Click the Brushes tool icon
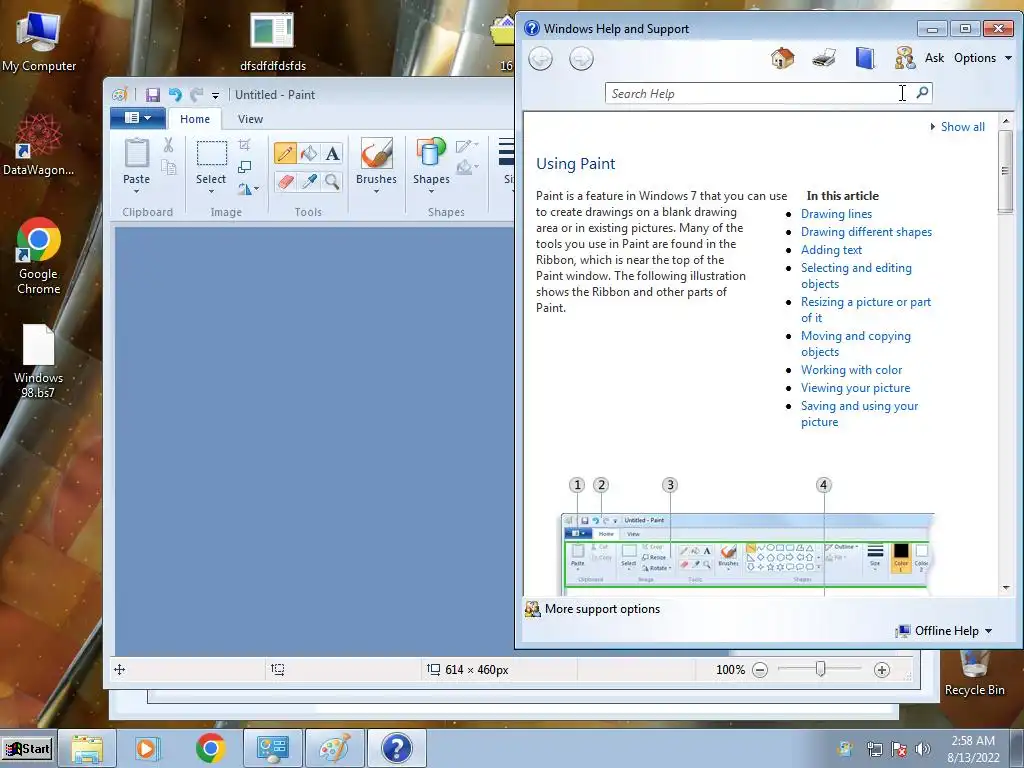 pyautogui.click(x=376, y=153)
